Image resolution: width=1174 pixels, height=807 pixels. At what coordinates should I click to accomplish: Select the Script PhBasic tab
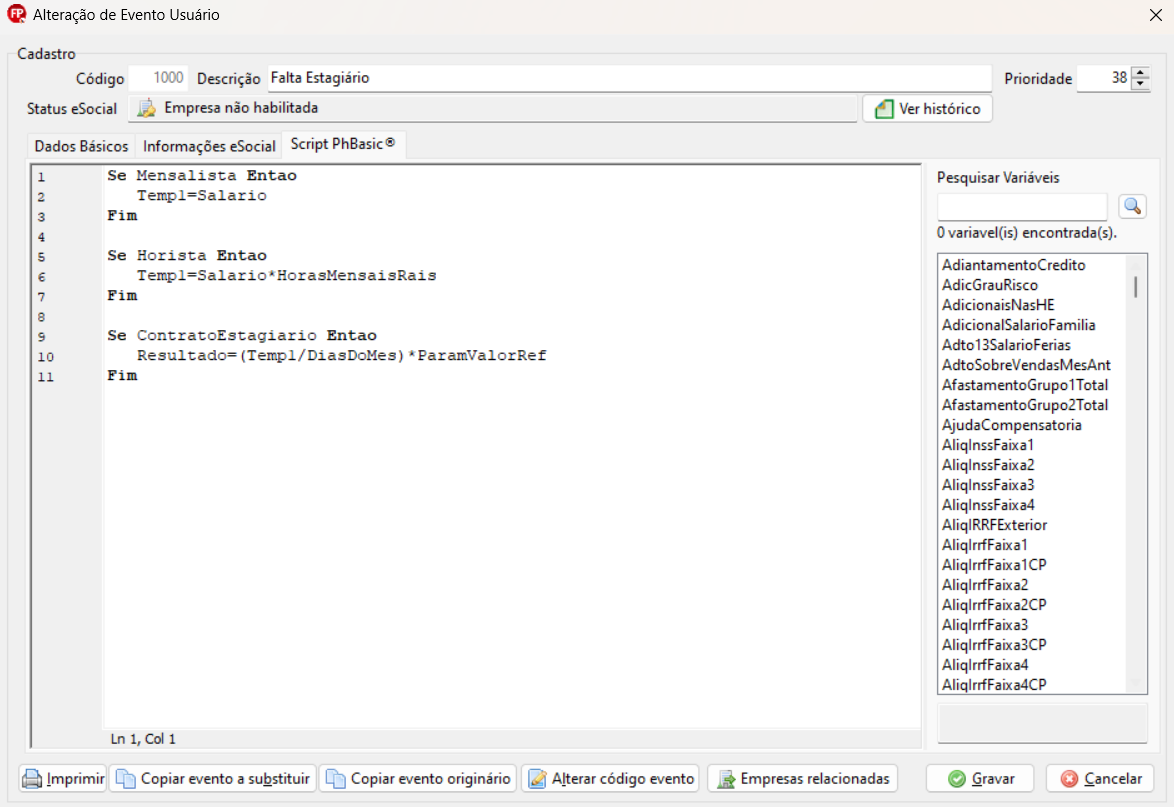[x=343, y=144]
